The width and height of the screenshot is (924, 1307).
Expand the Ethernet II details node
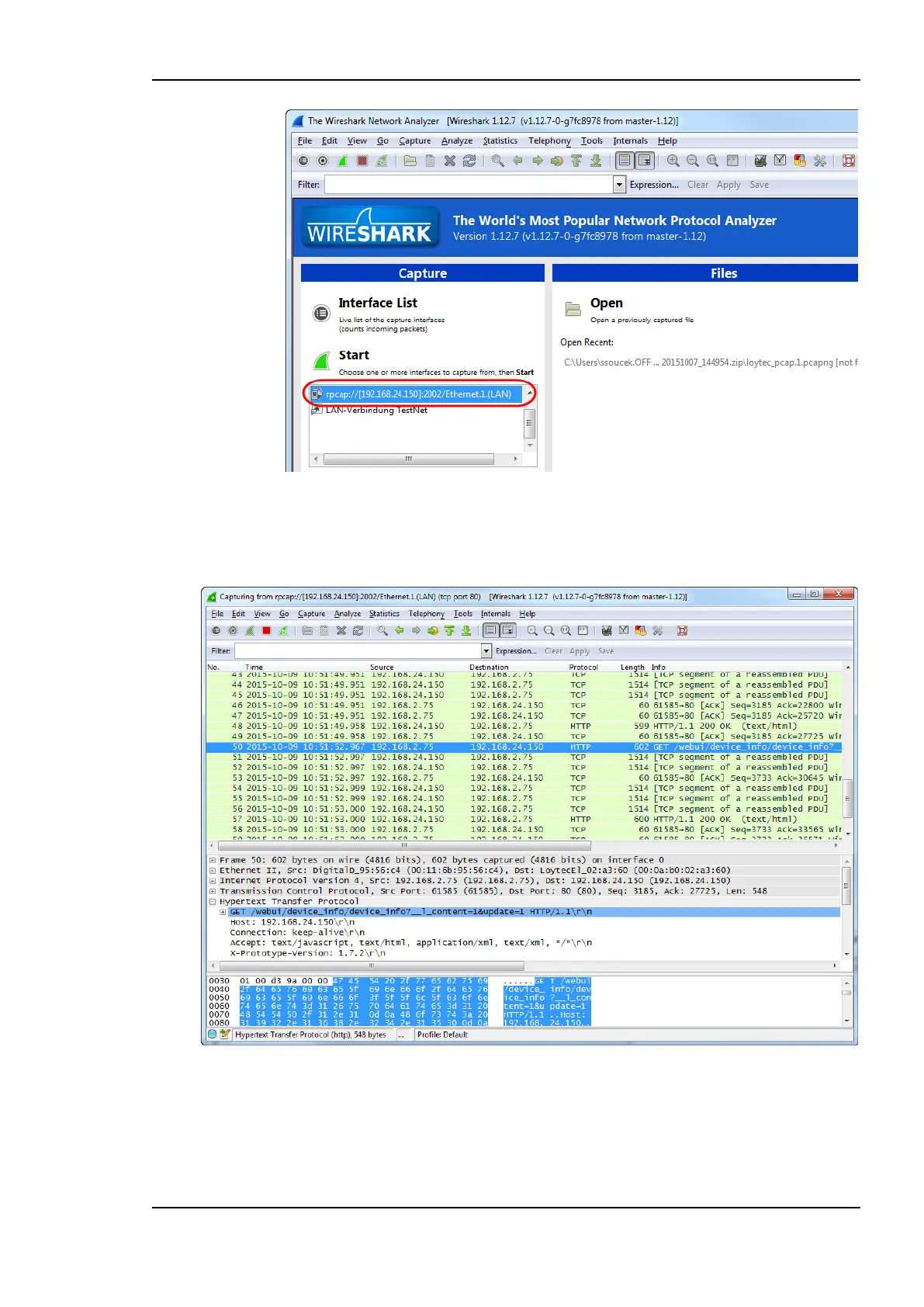tap(213, 870)
